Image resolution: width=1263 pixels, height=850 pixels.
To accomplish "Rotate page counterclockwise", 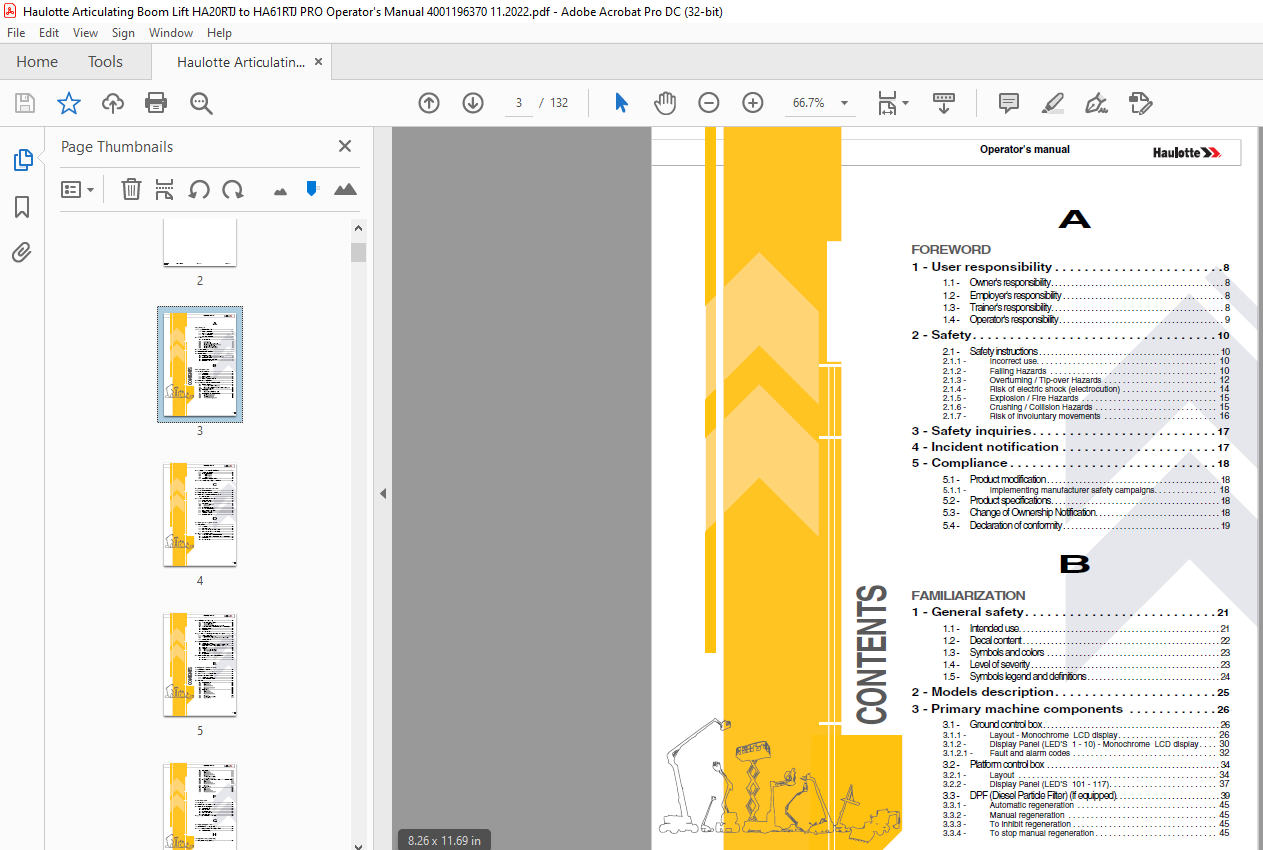I will (x=199, y=189).
